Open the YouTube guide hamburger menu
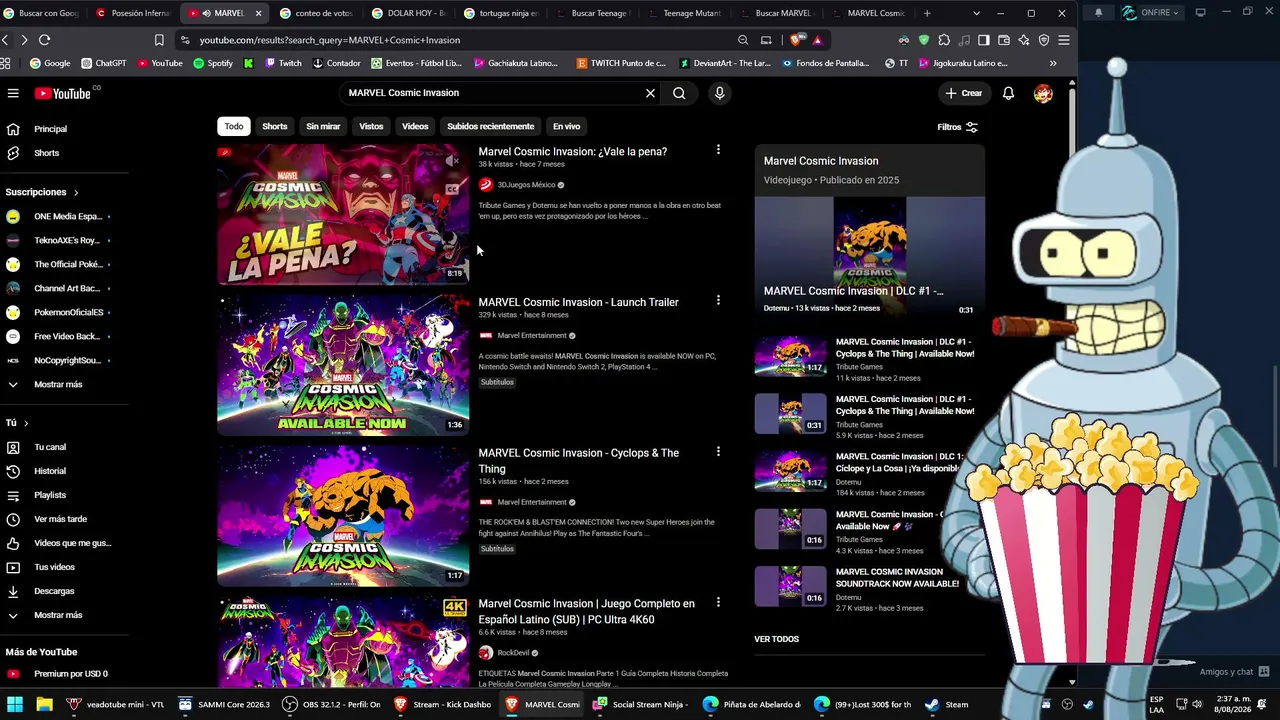The image size is (1280, 720). [13, 93]
